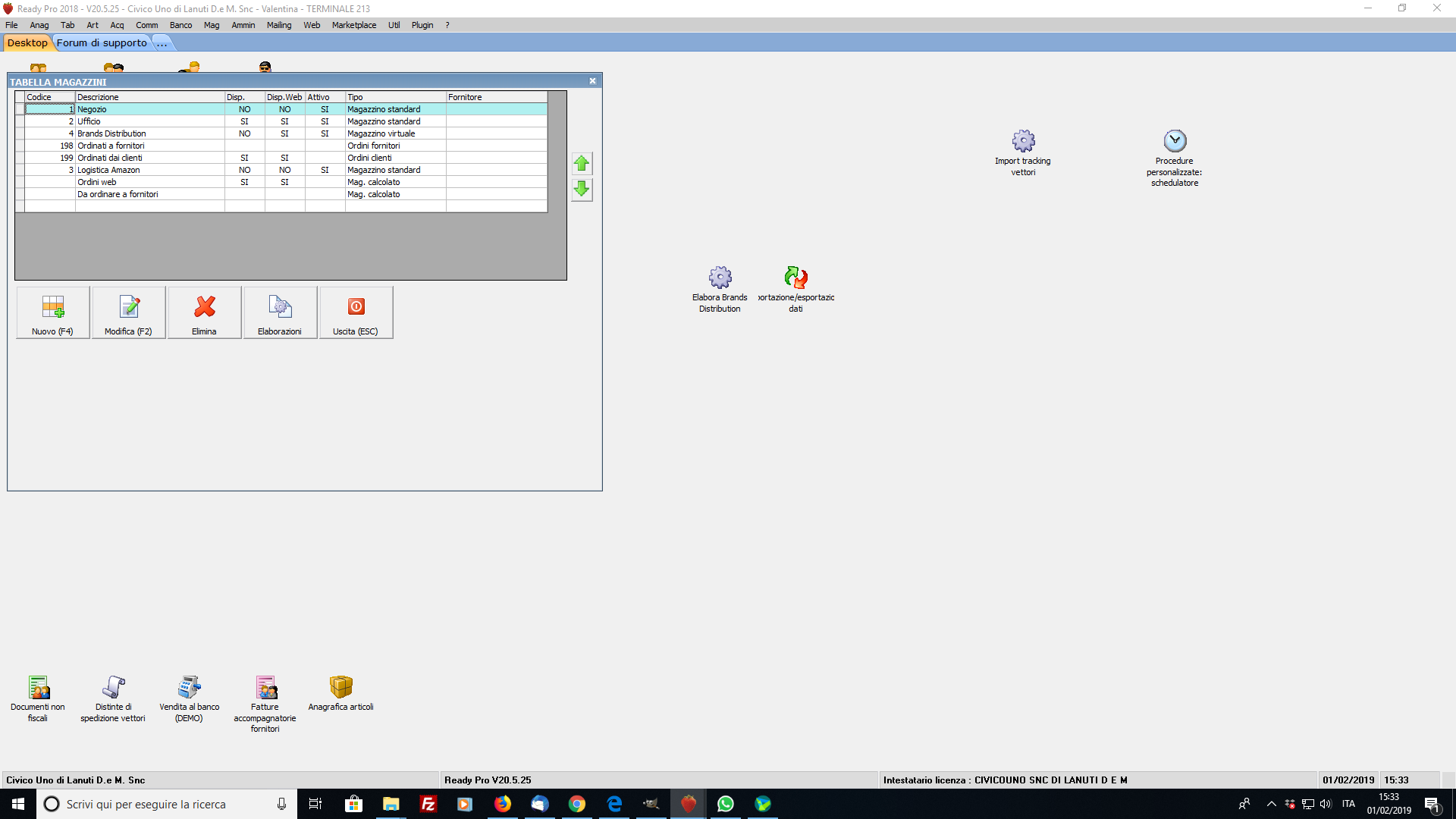This screenshot has width=1456, height=819.
Task: Open the Comm menu
Action: (147, 25)
